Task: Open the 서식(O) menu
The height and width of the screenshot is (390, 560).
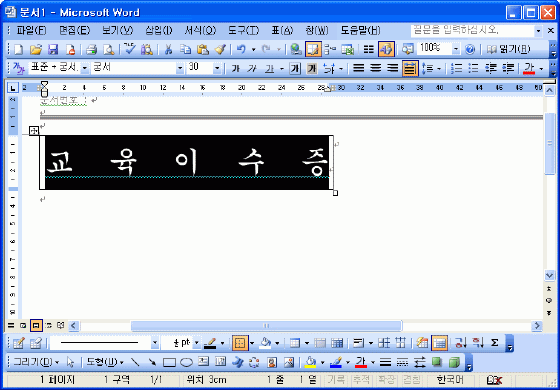Action: (200, 31)
